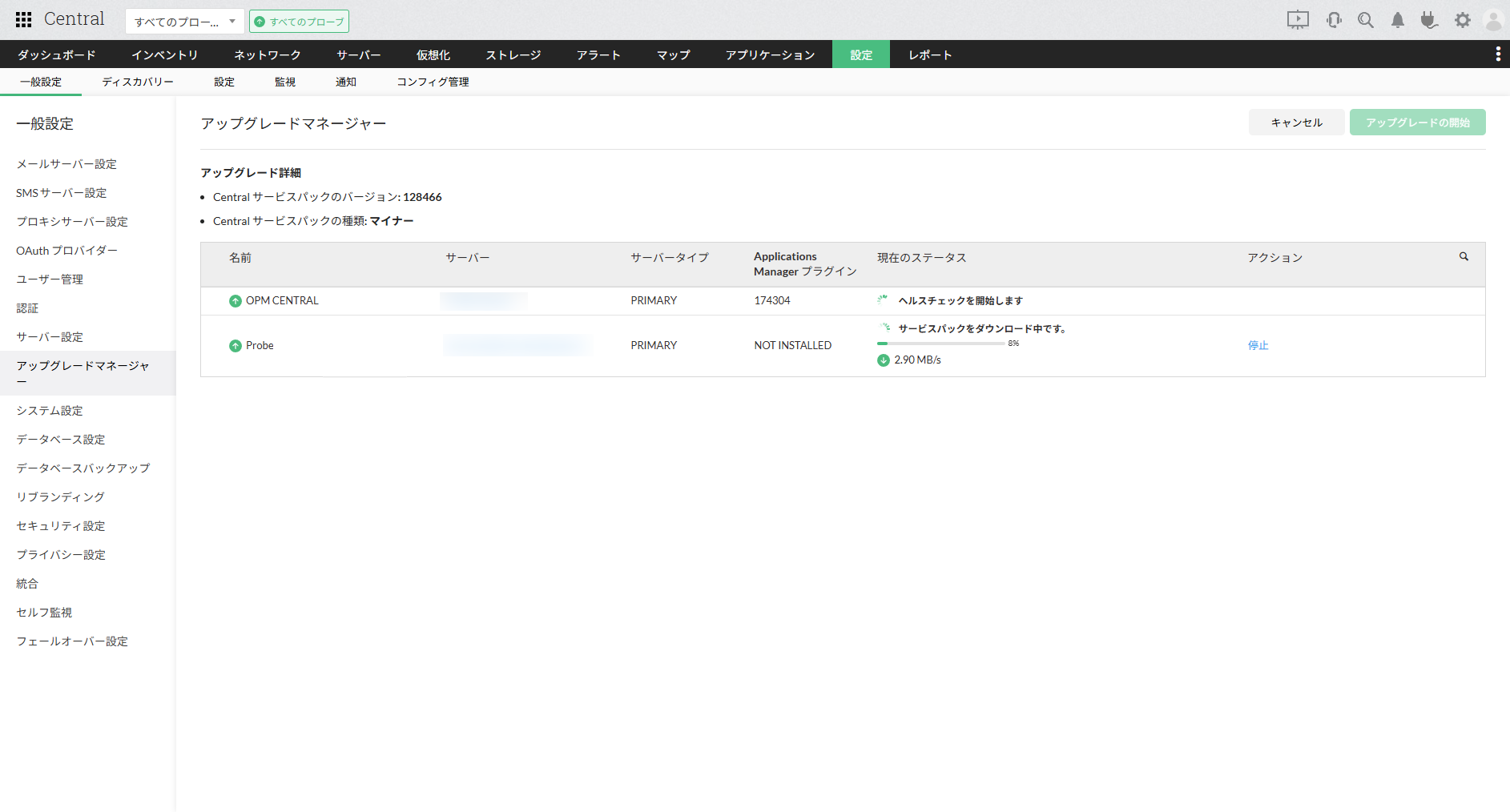The width and height of the screenshot is (1510, 812).
Task: Click the キャンセル button
Action: [1297, 123]
